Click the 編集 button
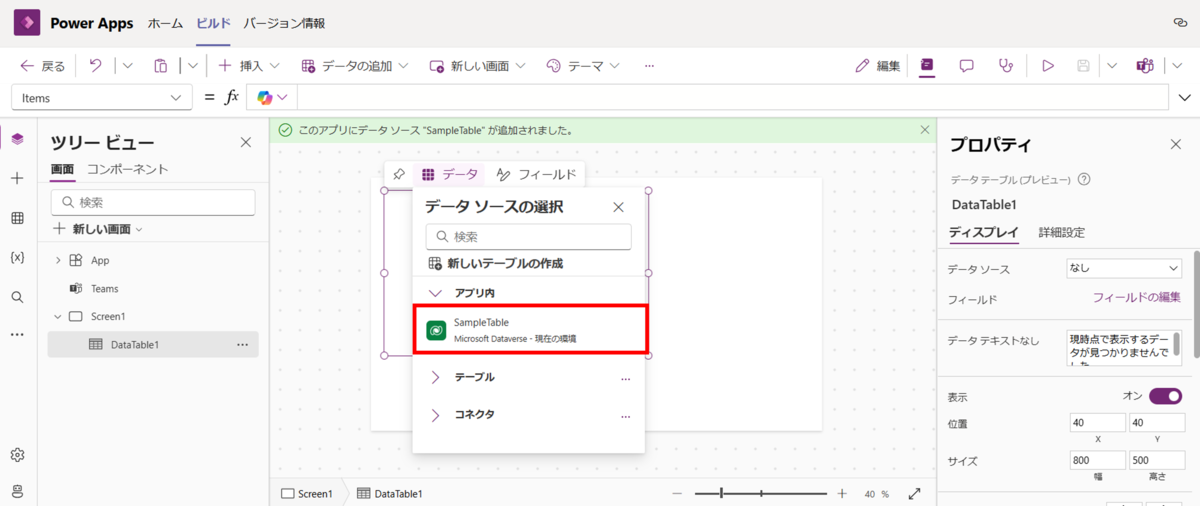The height and width of the screenshot is (506, 1200). [x=878, y=66]
